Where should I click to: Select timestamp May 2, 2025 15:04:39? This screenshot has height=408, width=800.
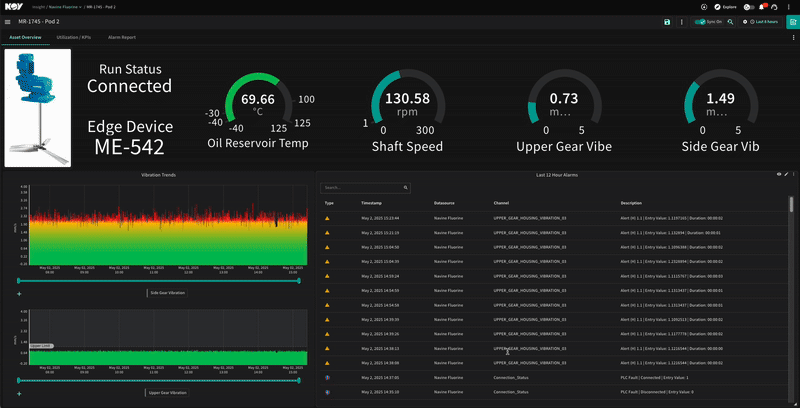point(380,262)
